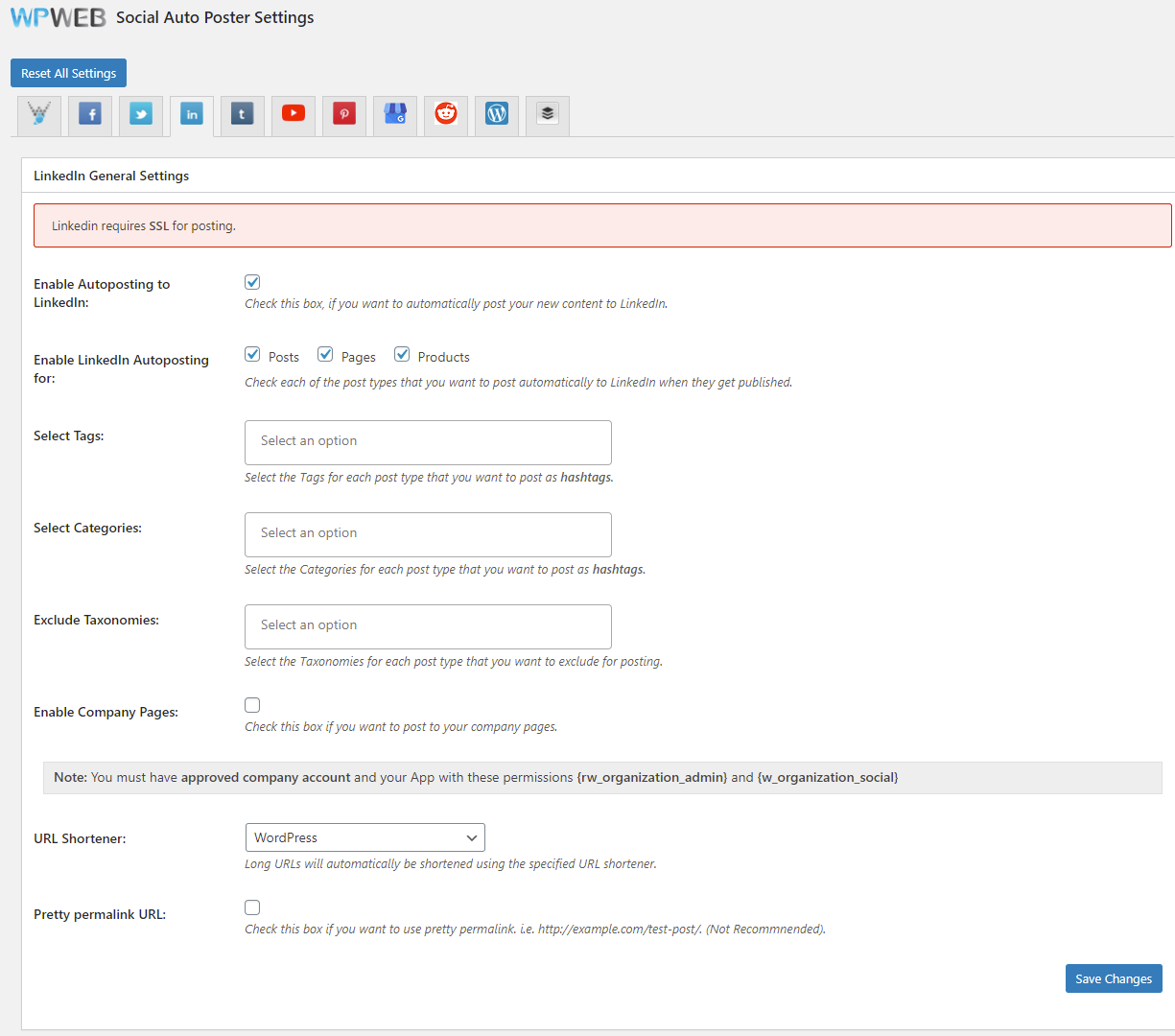
Task: Select the Reddit network icon
Action: coord(445,114)
